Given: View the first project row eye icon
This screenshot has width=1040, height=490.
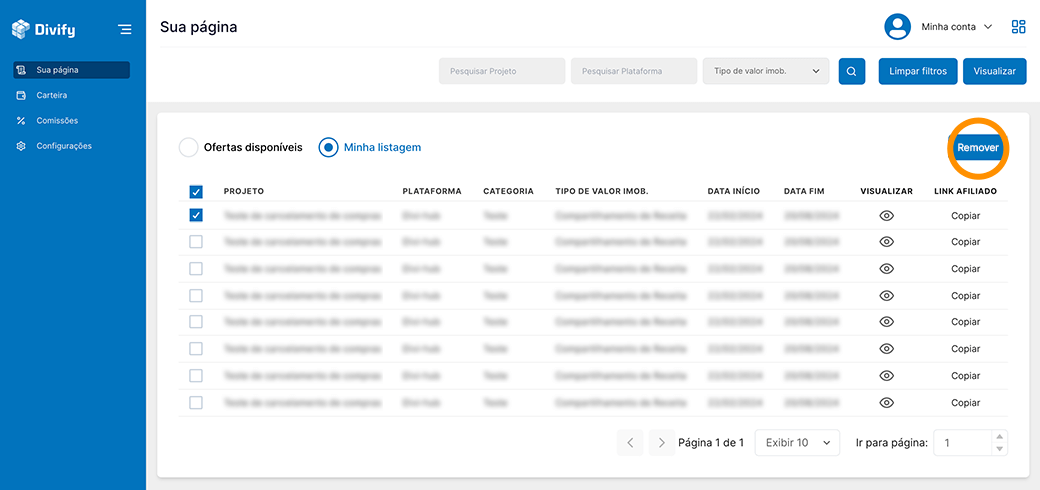Looking at the screenshot, I should tap(886, 216).
